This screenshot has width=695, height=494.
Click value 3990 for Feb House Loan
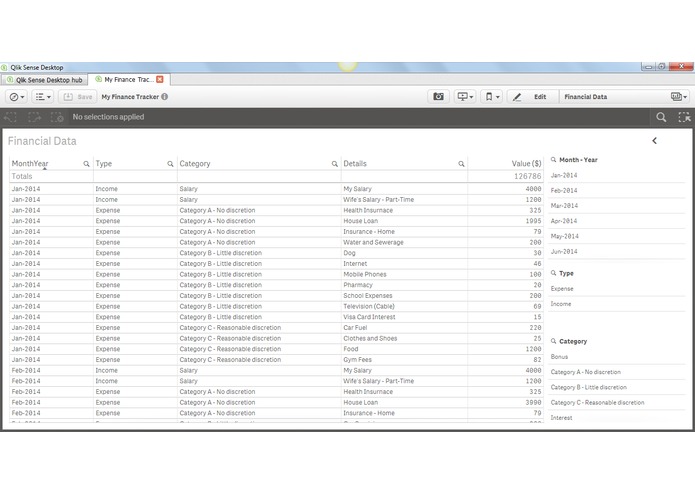pos(533,403)
